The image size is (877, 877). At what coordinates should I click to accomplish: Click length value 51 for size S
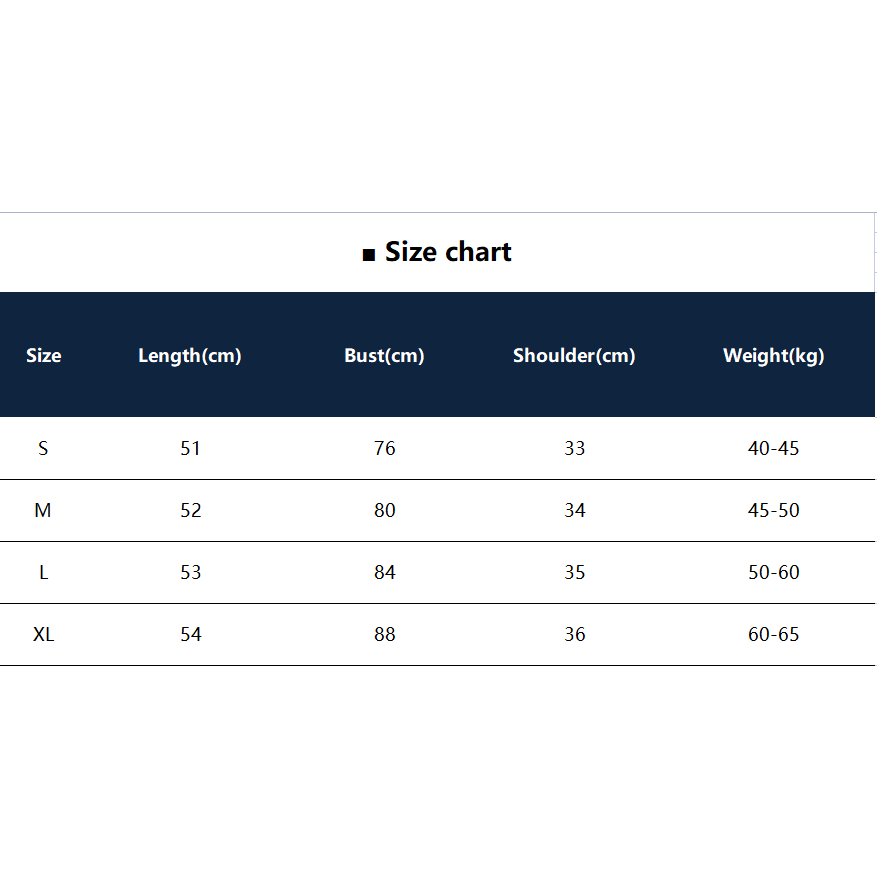(x=190, y=448)
